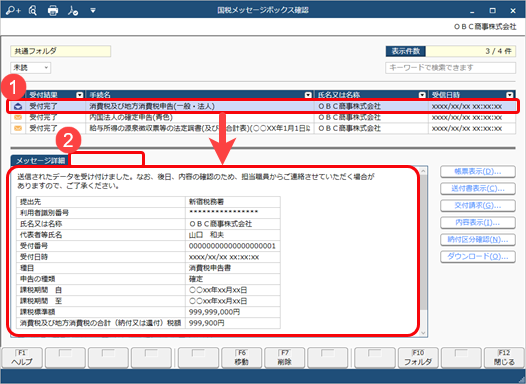This screenshot has width=526, height=384.
Task: Click the zoom-in magnifier icon in title bar
Action: (x=13, y=11)
